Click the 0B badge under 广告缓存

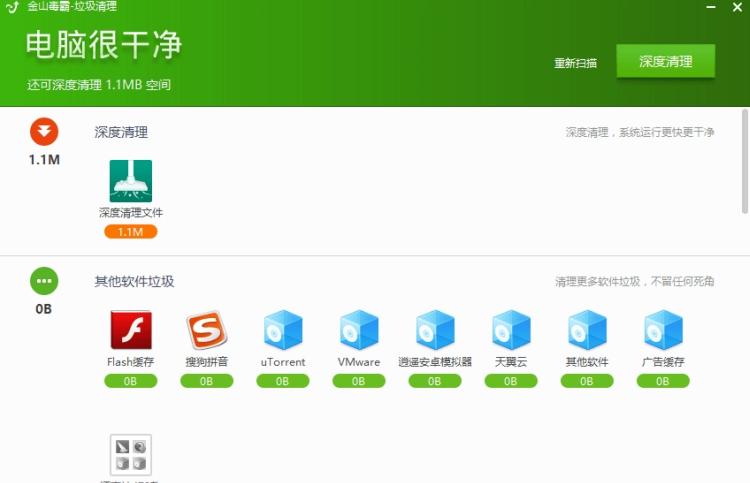pos(663,381)
